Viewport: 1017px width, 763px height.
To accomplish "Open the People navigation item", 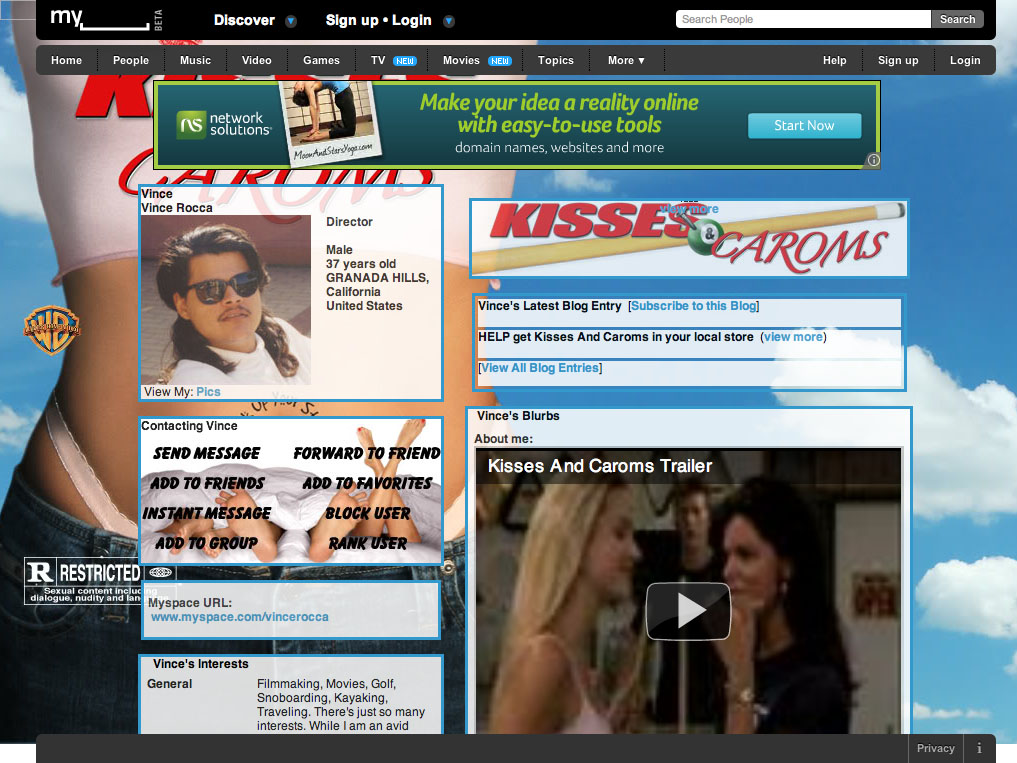I will click(x=131, y=60).
